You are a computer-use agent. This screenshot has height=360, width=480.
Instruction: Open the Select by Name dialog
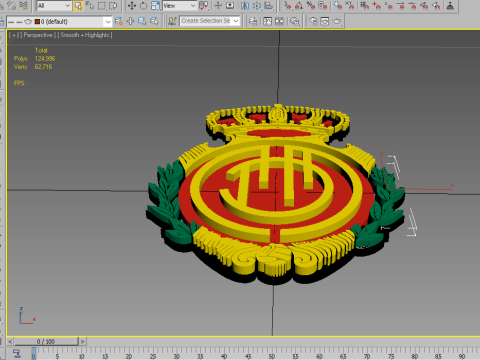tap(90, 6)
